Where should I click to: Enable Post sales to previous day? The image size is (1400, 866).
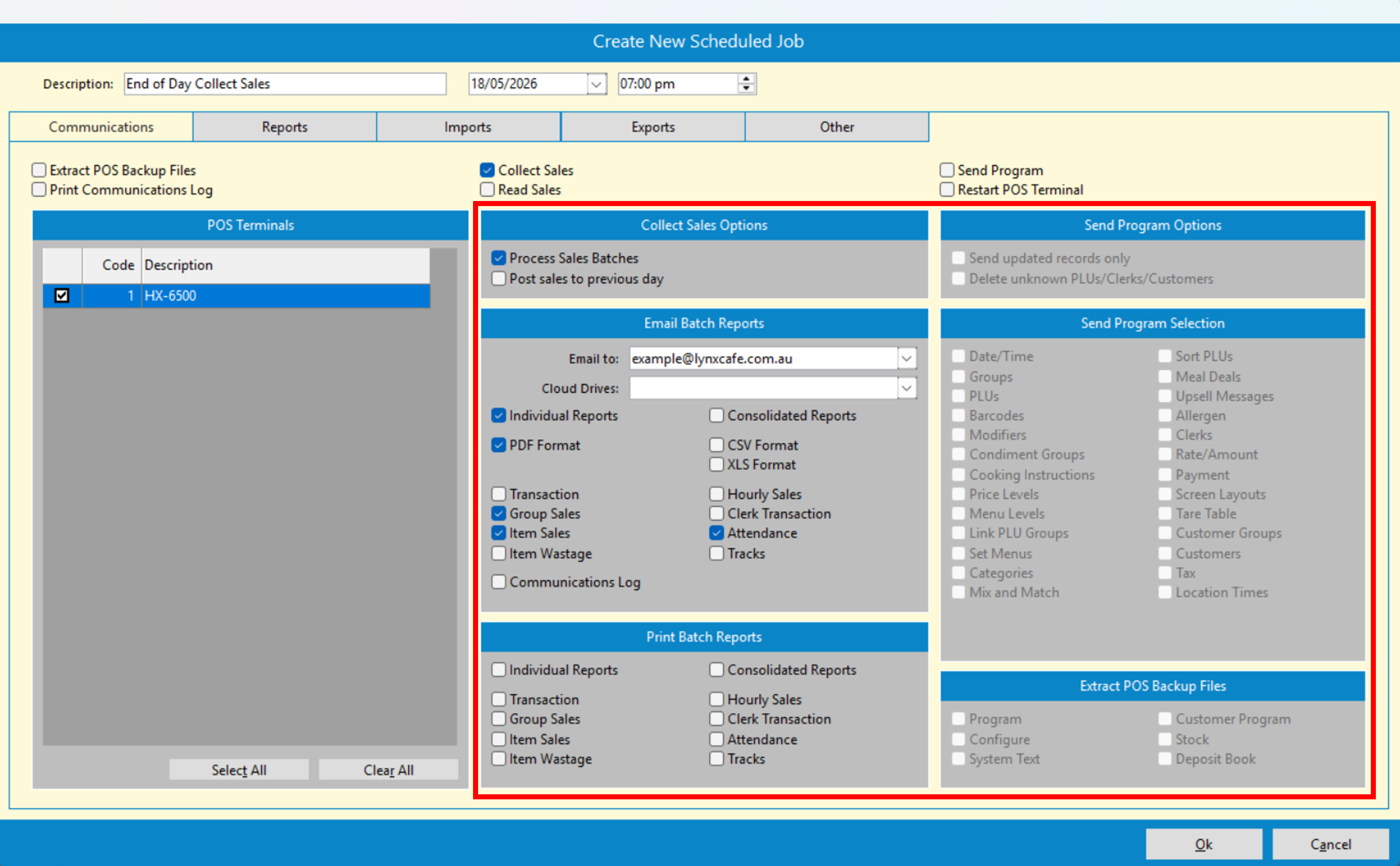click(x=499, y=279)
